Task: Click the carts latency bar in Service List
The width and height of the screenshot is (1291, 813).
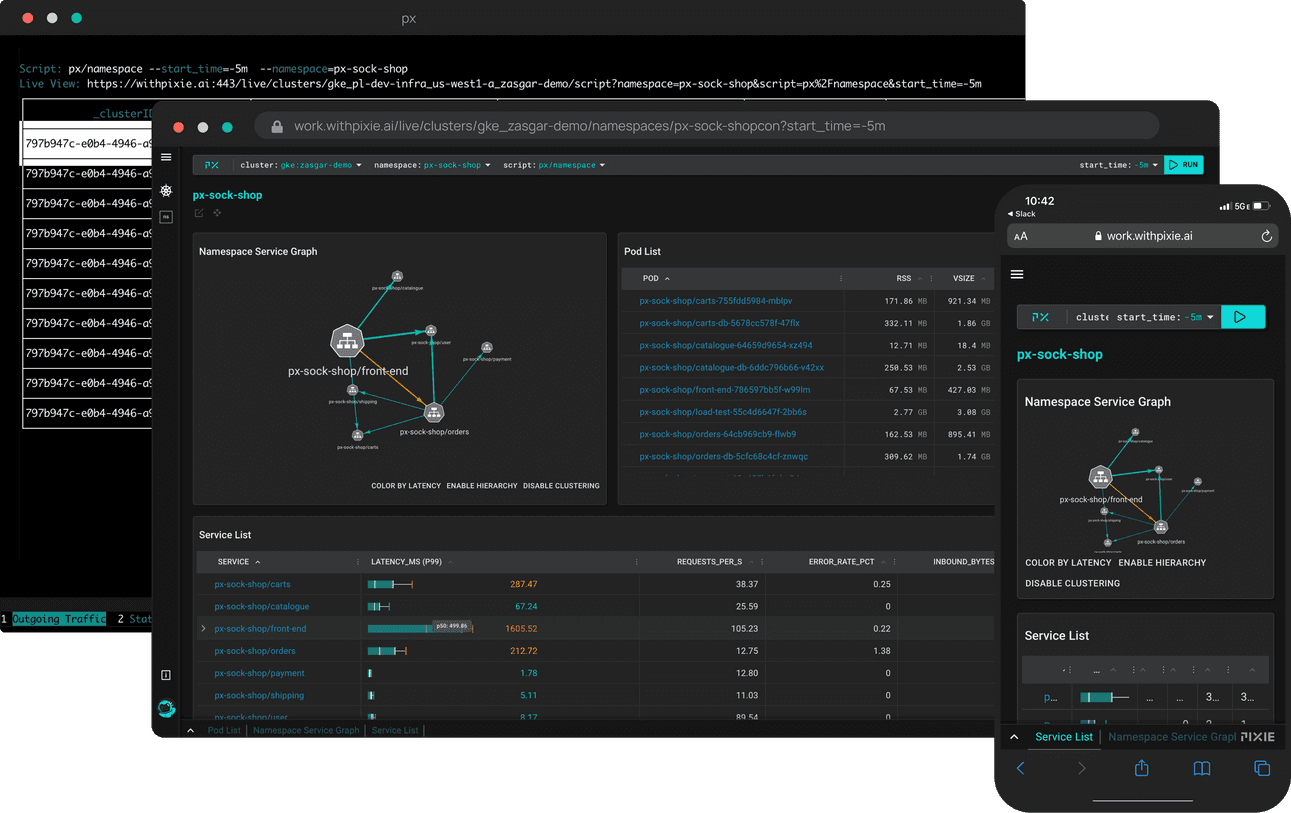Action: tap(390, 584)
